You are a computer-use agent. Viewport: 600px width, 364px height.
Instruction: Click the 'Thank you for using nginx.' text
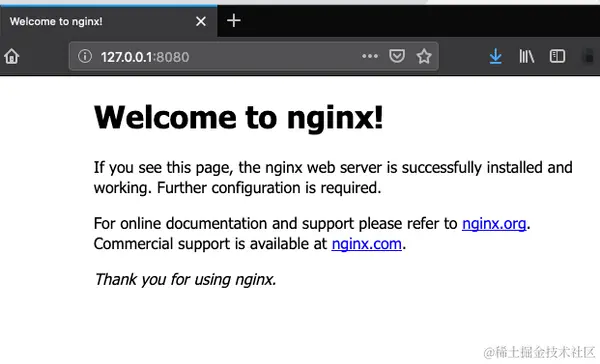point(185,279)
